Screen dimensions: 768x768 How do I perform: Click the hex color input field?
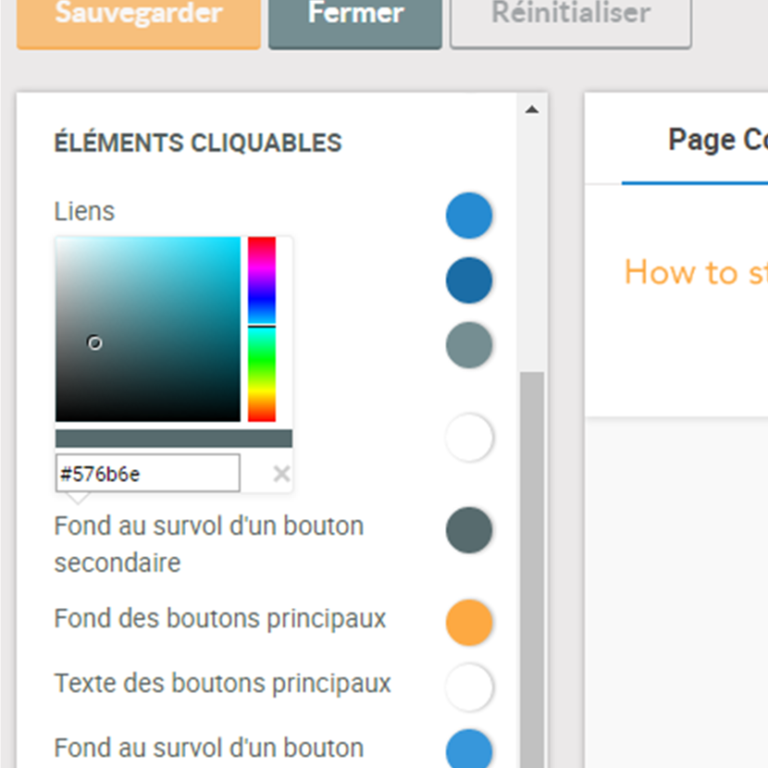pyautogui.click(x=147, y=474)
